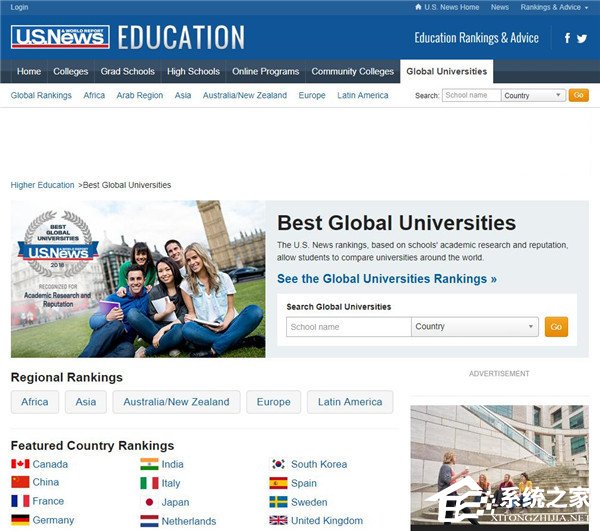Open Europe in the sub-navigation bar
This screenshot has height=531, width=600.
point(312,95)
